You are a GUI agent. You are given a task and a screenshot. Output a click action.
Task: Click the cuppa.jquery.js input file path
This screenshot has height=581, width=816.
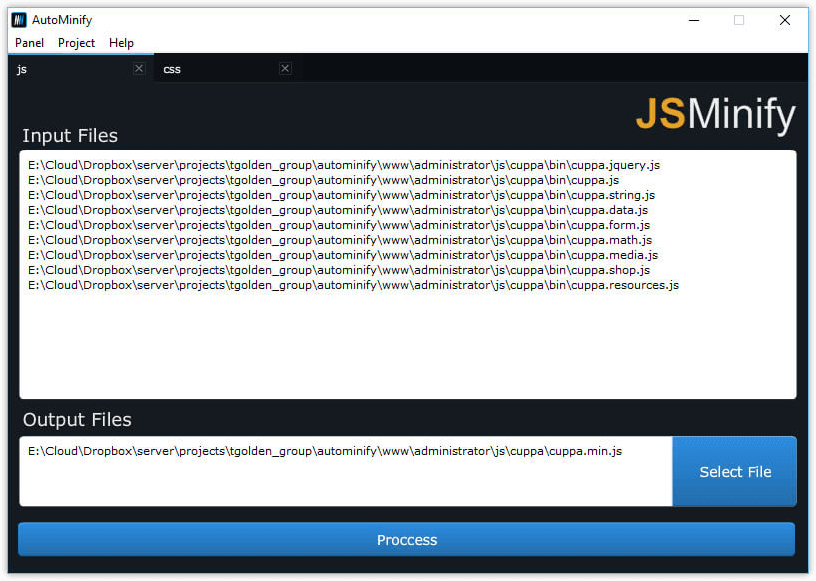[x=344, y=165]
